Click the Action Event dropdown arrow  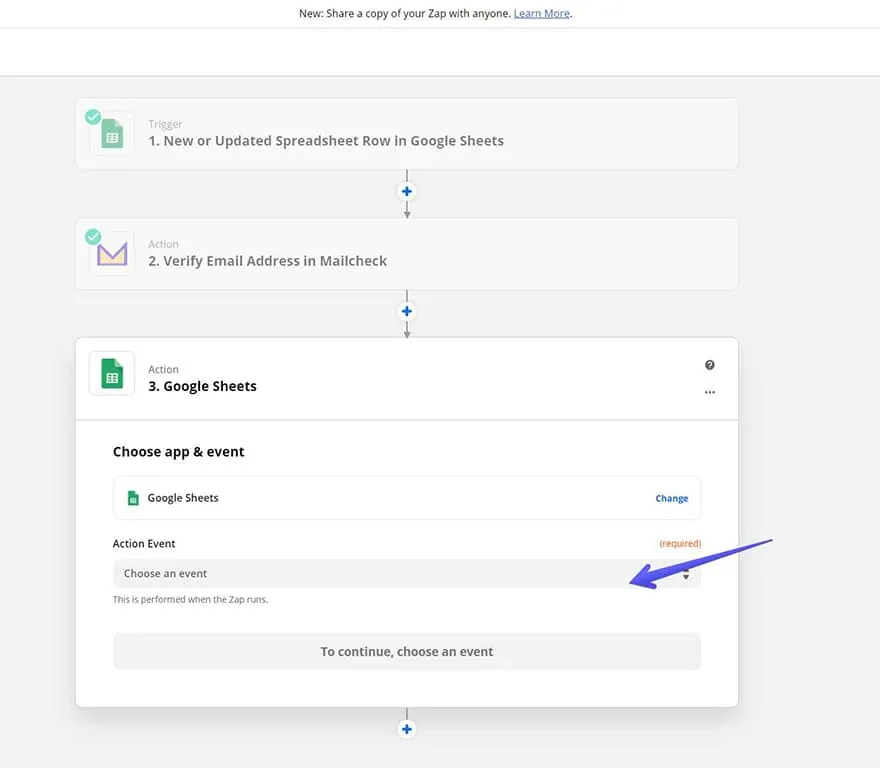pos(686,575)
